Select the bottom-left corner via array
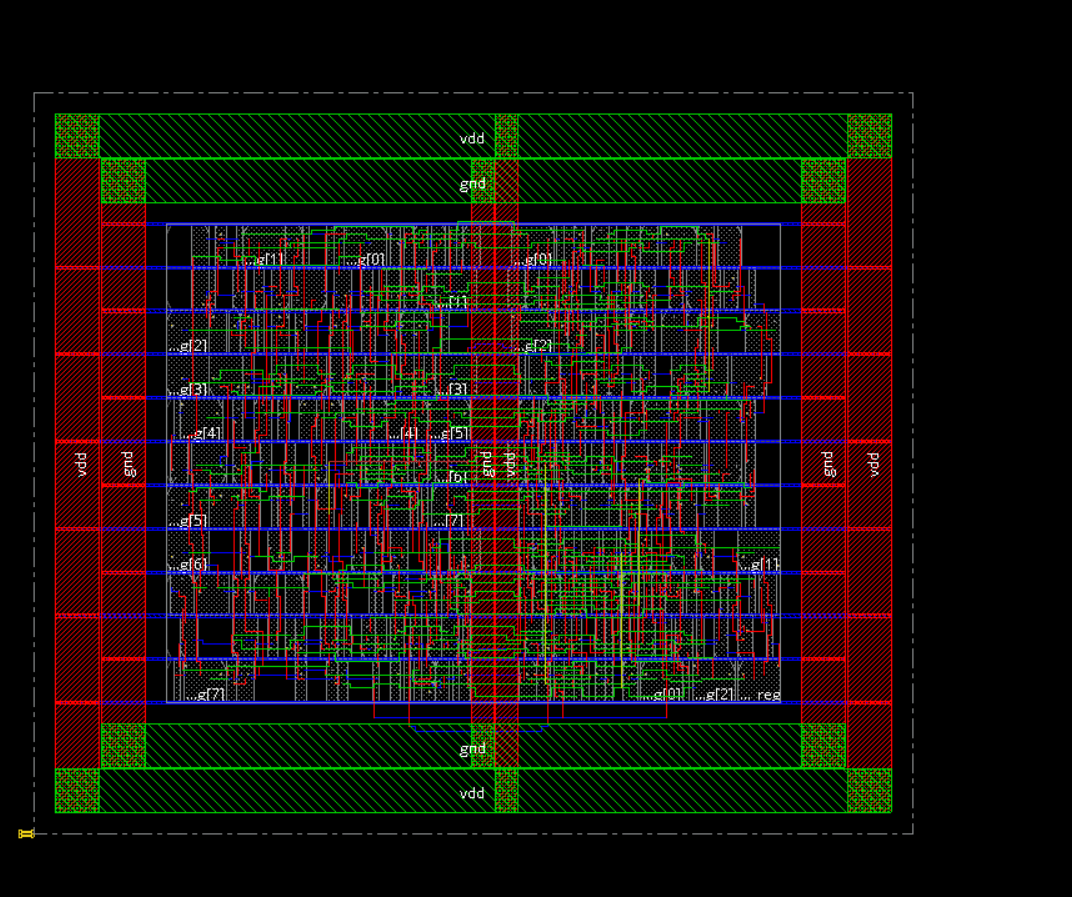Screen dimensions: 1072x897 pyautogui.click(x=76, y=789)
